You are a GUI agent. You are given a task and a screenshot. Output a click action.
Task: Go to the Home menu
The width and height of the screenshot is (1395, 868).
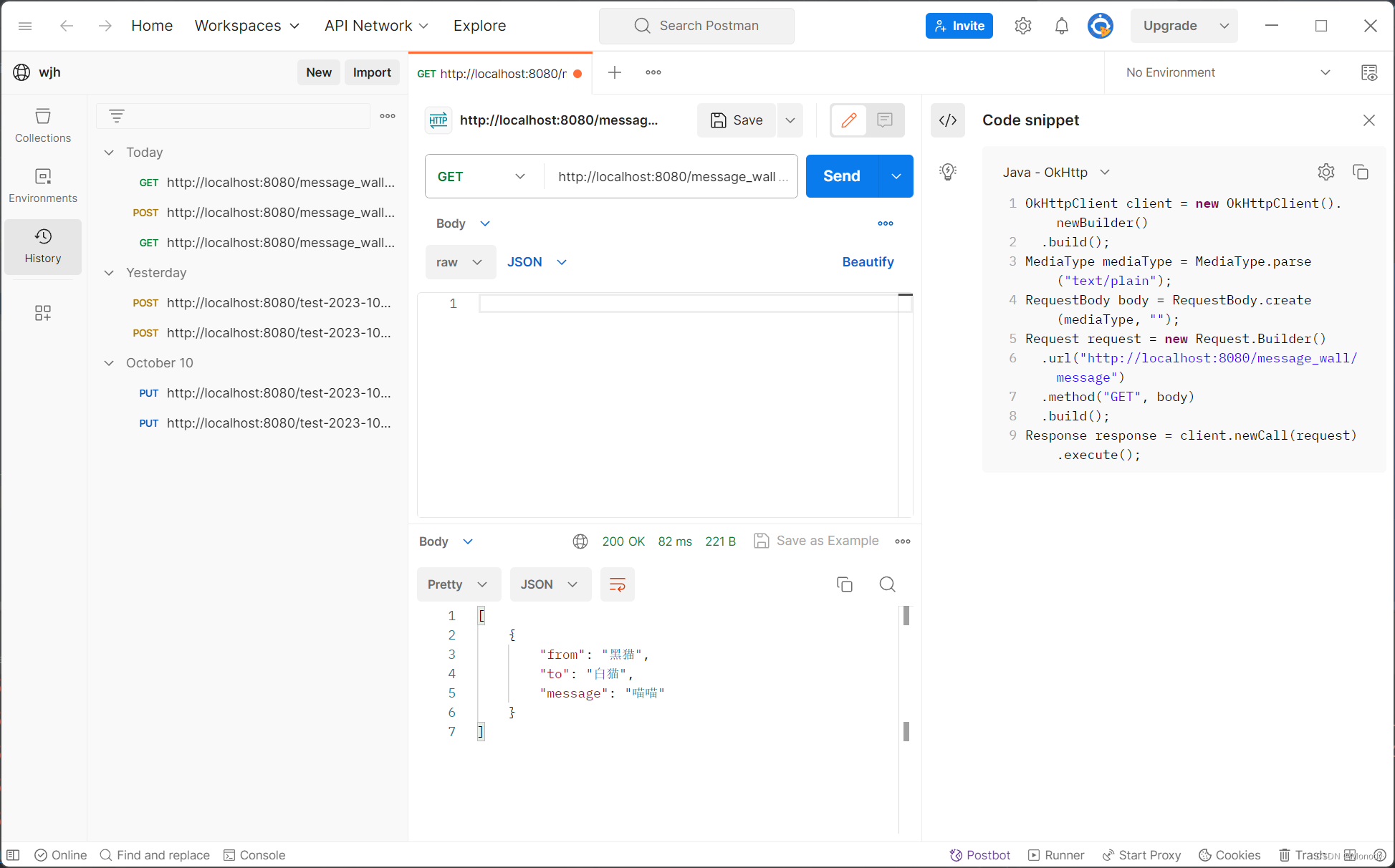tap(152, 26)
